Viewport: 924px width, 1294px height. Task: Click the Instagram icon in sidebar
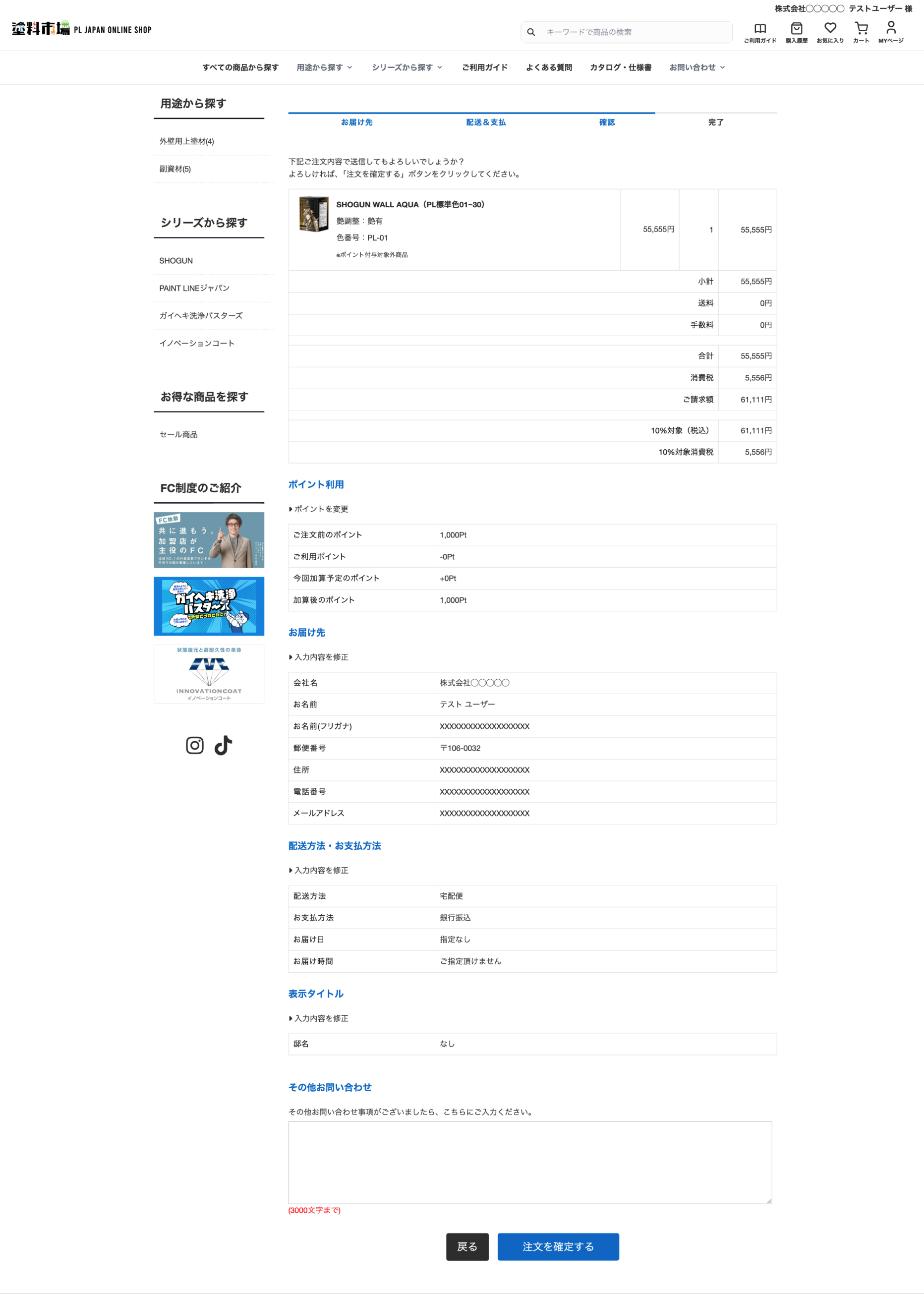tap(195, 745)
